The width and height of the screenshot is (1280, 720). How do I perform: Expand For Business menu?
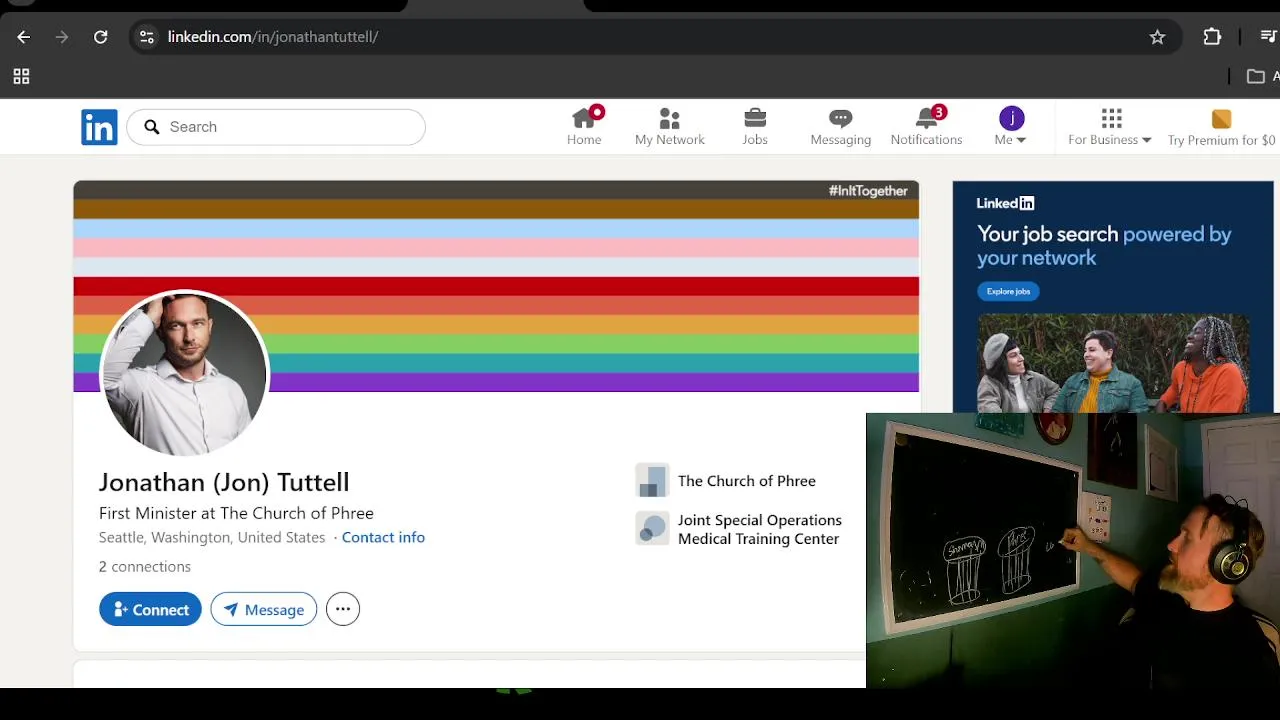coord(1110,127)
